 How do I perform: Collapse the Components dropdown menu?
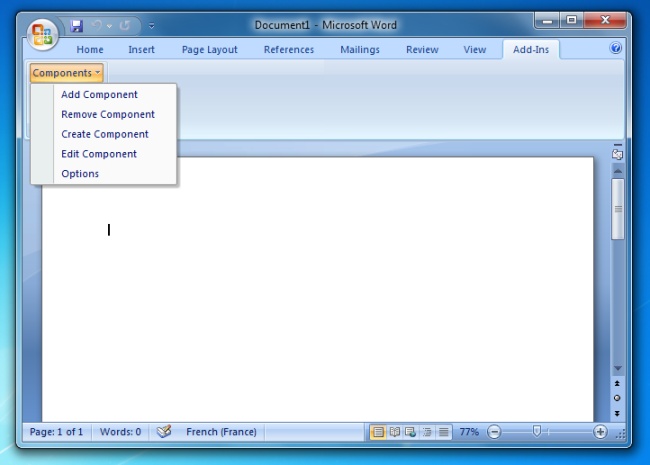pos(66,73)
